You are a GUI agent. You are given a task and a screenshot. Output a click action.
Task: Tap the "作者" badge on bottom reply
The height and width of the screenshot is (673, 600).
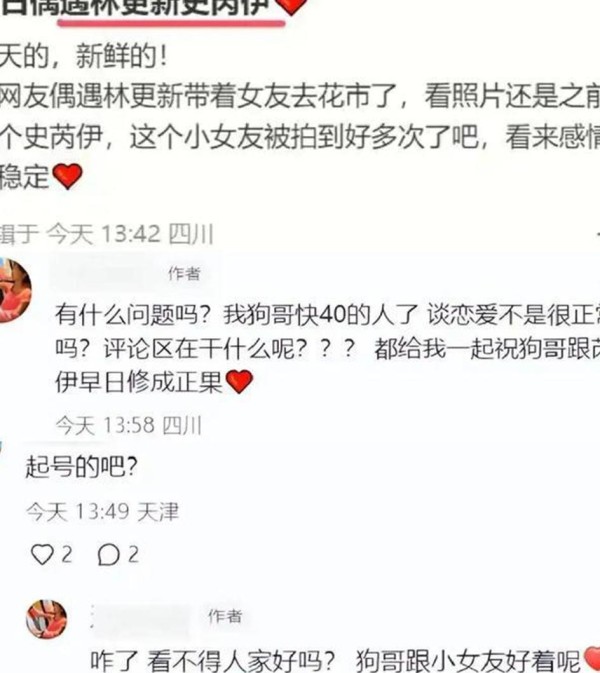[225, 616]
